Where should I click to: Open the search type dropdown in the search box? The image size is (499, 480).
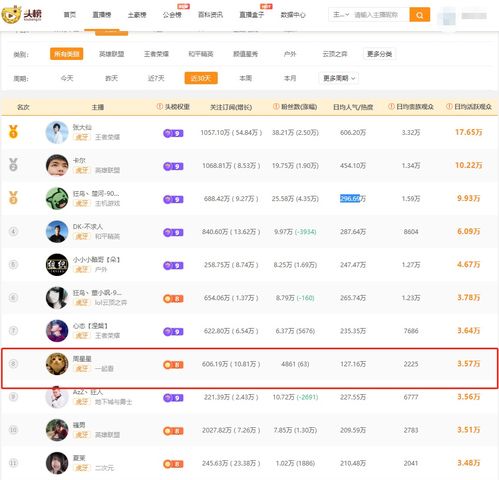341,15
